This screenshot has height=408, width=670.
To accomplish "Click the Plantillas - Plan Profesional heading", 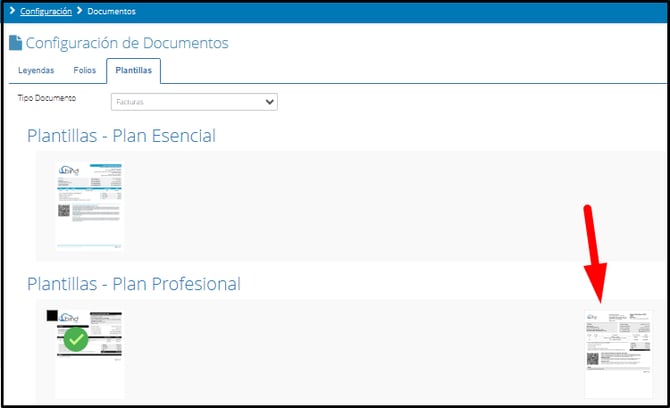I will [134, 284].
